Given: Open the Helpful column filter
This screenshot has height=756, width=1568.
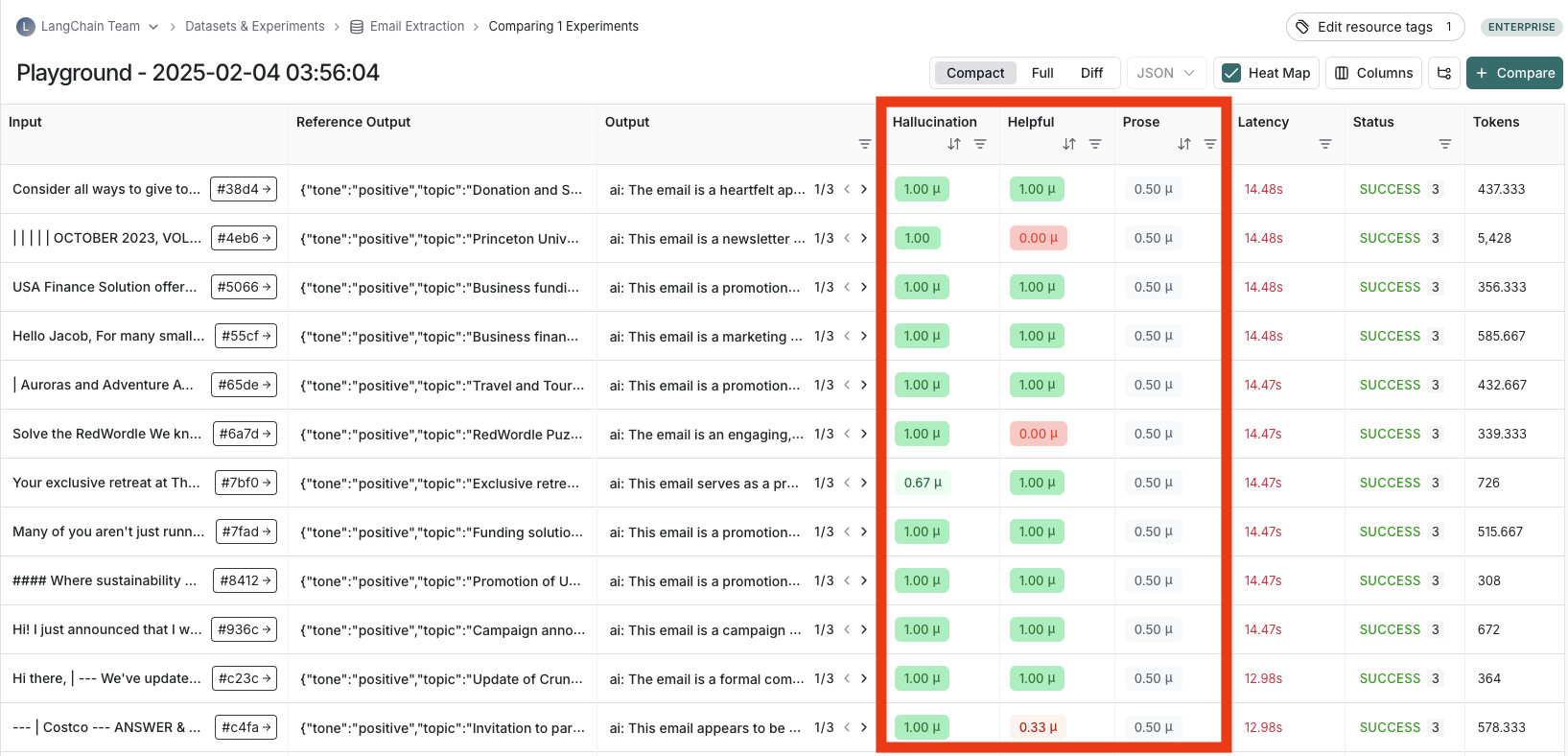Looking at the screenshot, I should click(1094, 144).
